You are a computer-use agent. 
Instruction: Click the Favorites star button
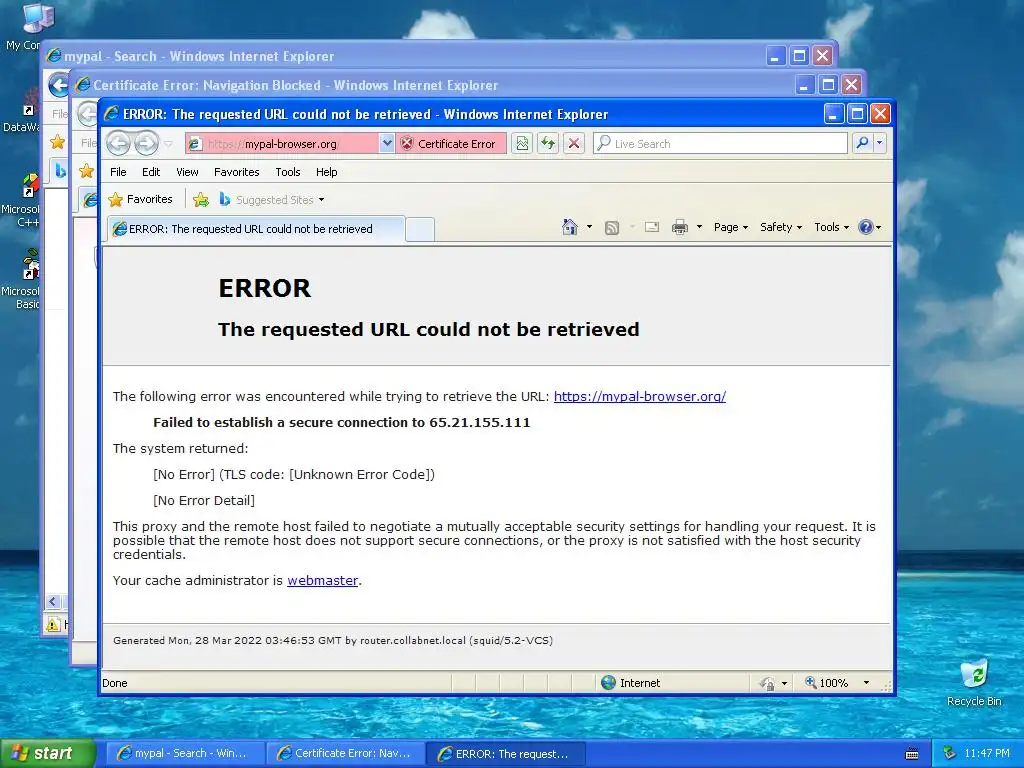pos(140,199)
